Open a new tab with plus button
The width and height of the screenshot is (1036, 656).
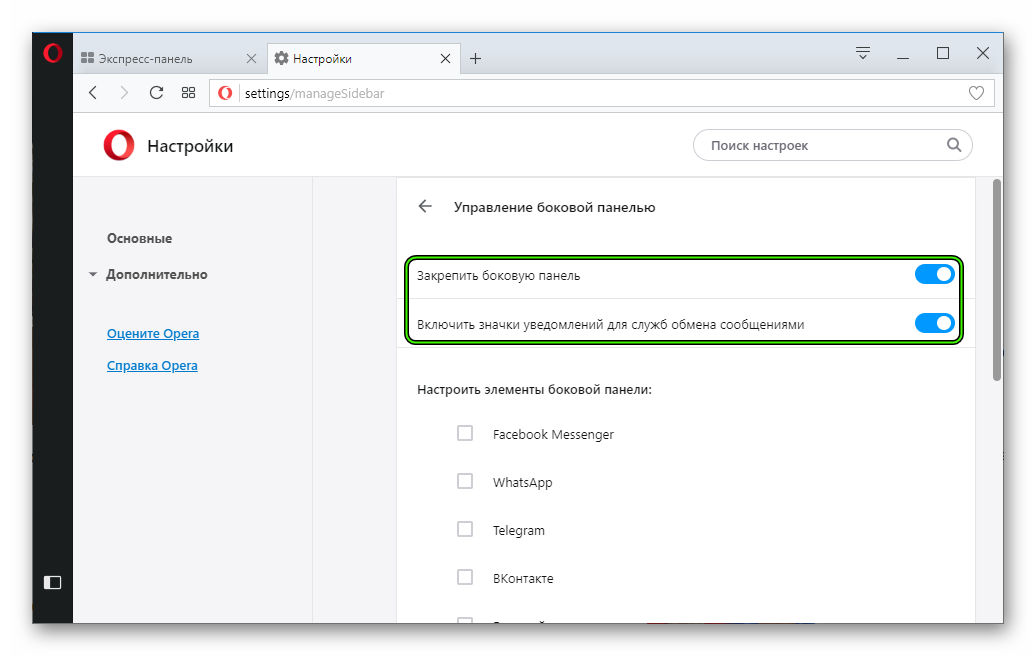tap(475, 59)
